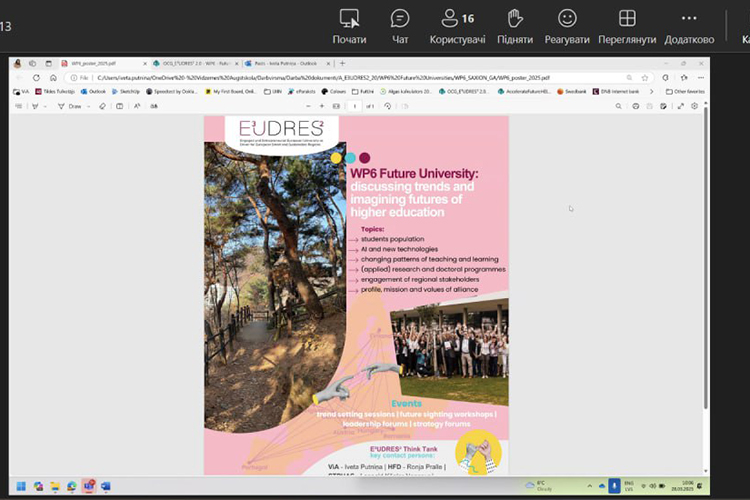Open the ViA bookmark
This screenshot has height=500, width=750.
(21, 91)
